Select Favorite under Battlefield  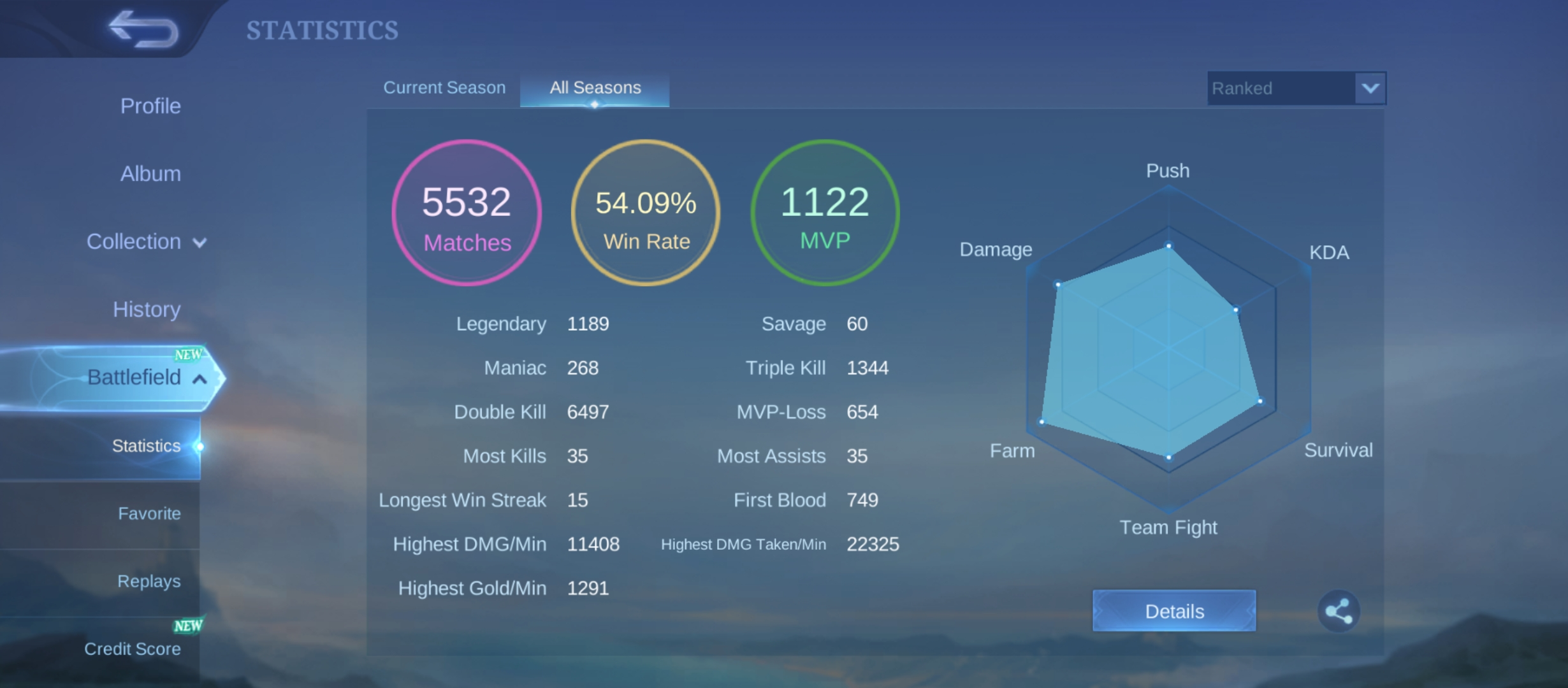(x=149, y=513)
